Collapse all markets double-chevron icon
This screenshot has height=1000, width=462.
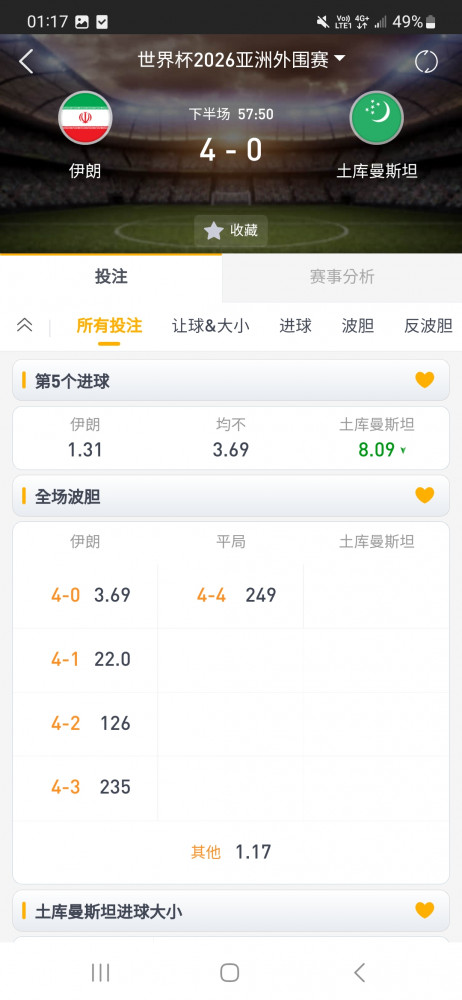pyautogui.click(x=24, y=325)
